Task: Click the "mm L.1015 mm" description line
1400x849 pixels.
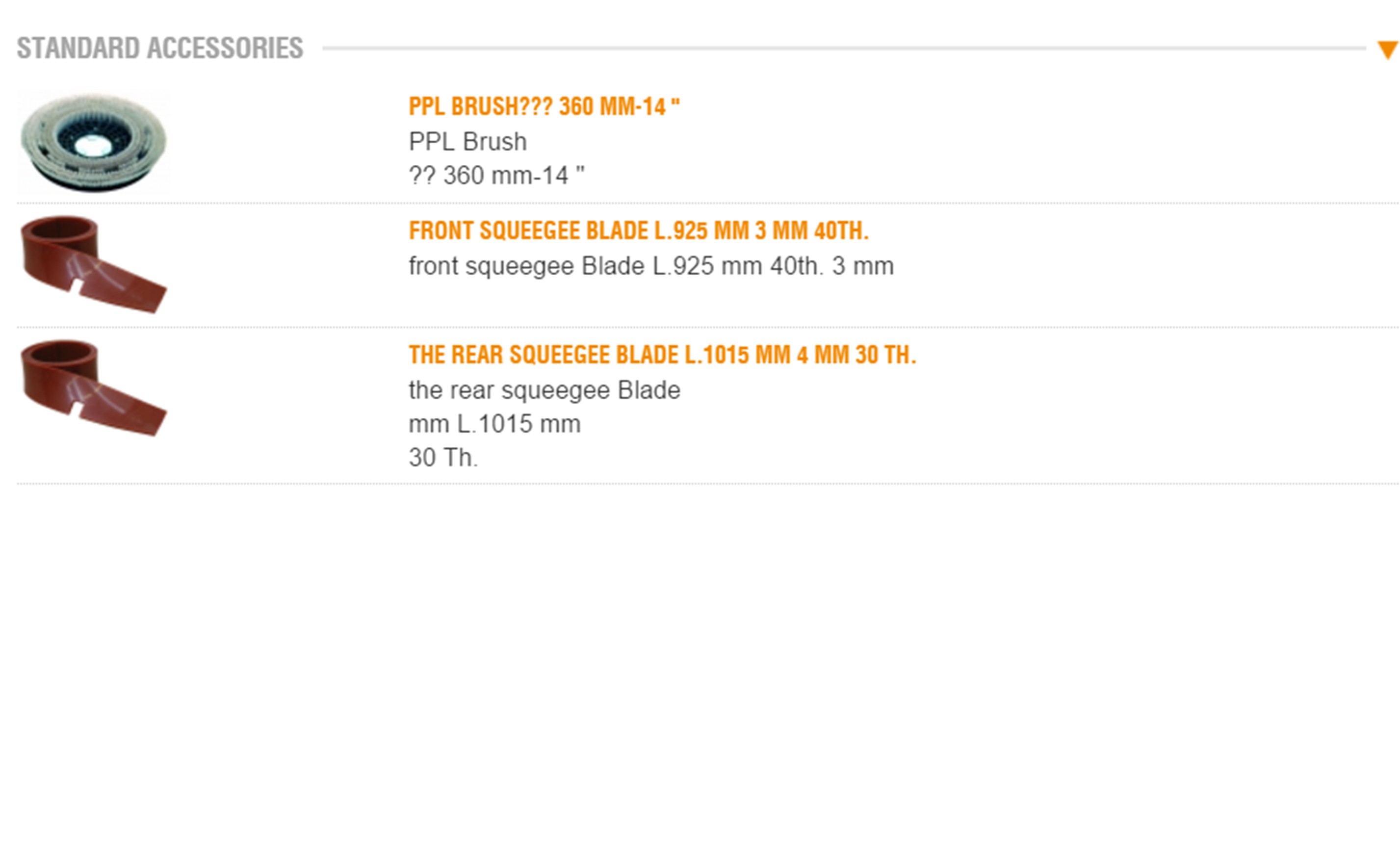Action: tap(494, 424)
